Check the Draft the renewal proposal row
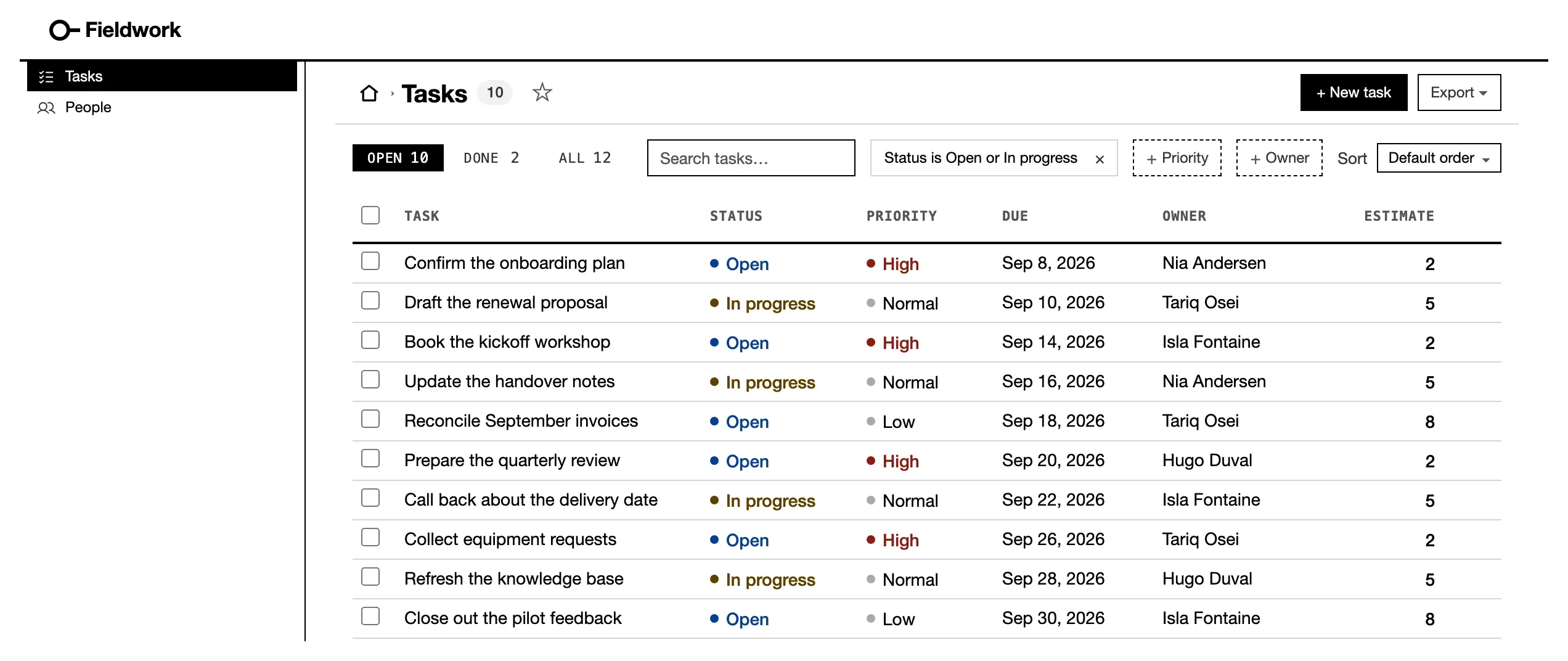This screenshot has width=1568, height=661. click(370, 300)
